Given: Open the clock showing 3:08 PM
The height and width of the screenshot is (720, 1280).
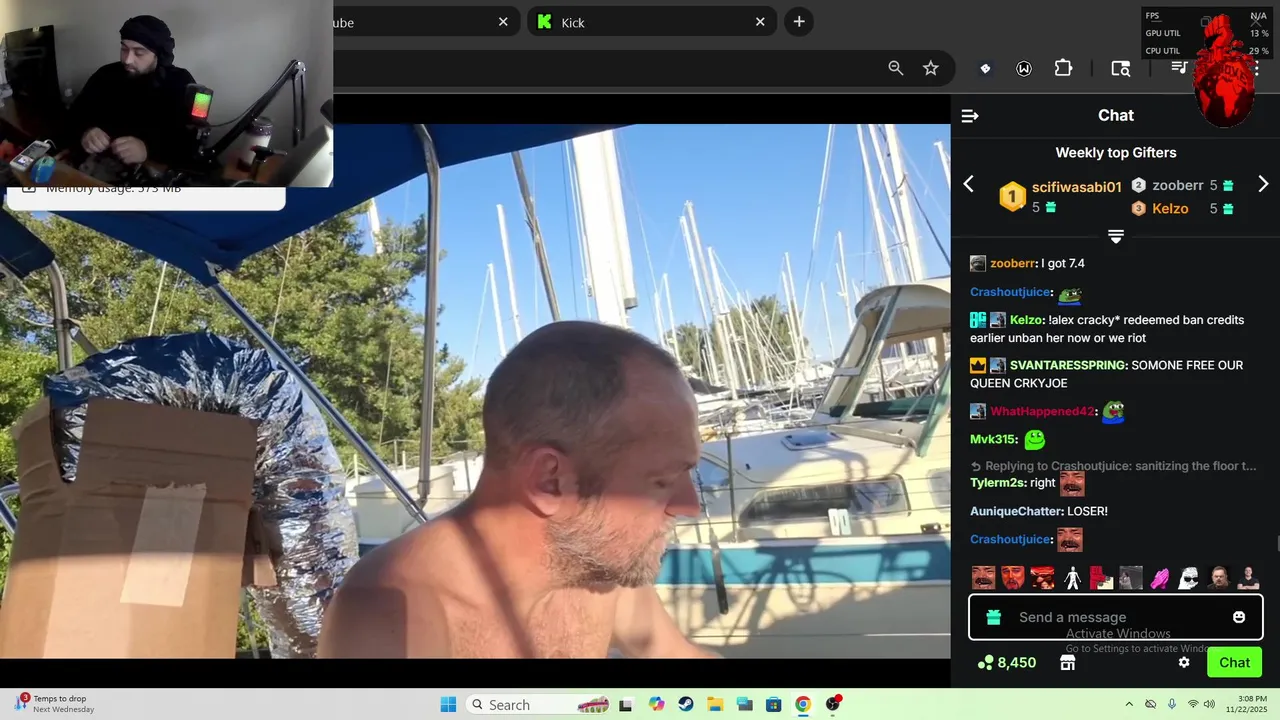Looking at the screenshot, I should (x=1245, y=704).
